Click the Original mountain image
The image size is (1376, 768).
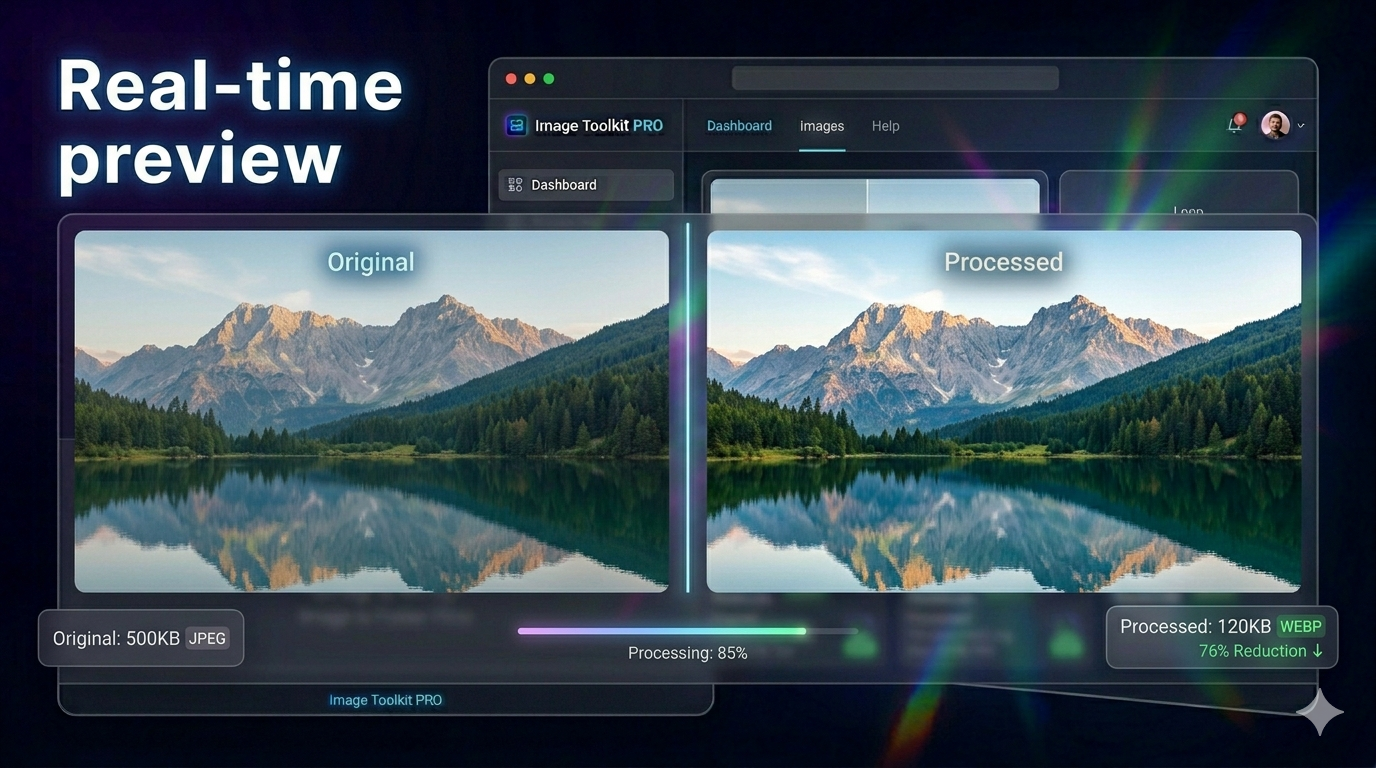pyautogui.click(x=371, y=411)
